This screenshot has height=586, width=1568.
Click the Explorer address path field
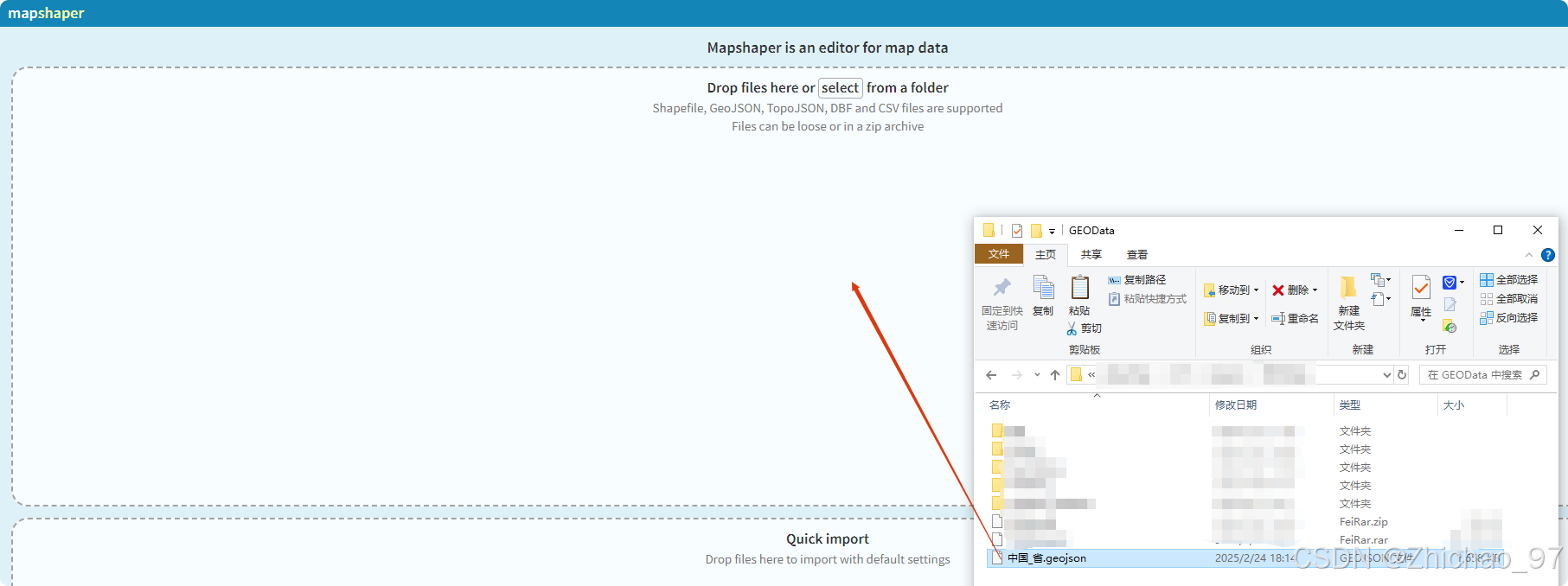tap(1228, 374)
